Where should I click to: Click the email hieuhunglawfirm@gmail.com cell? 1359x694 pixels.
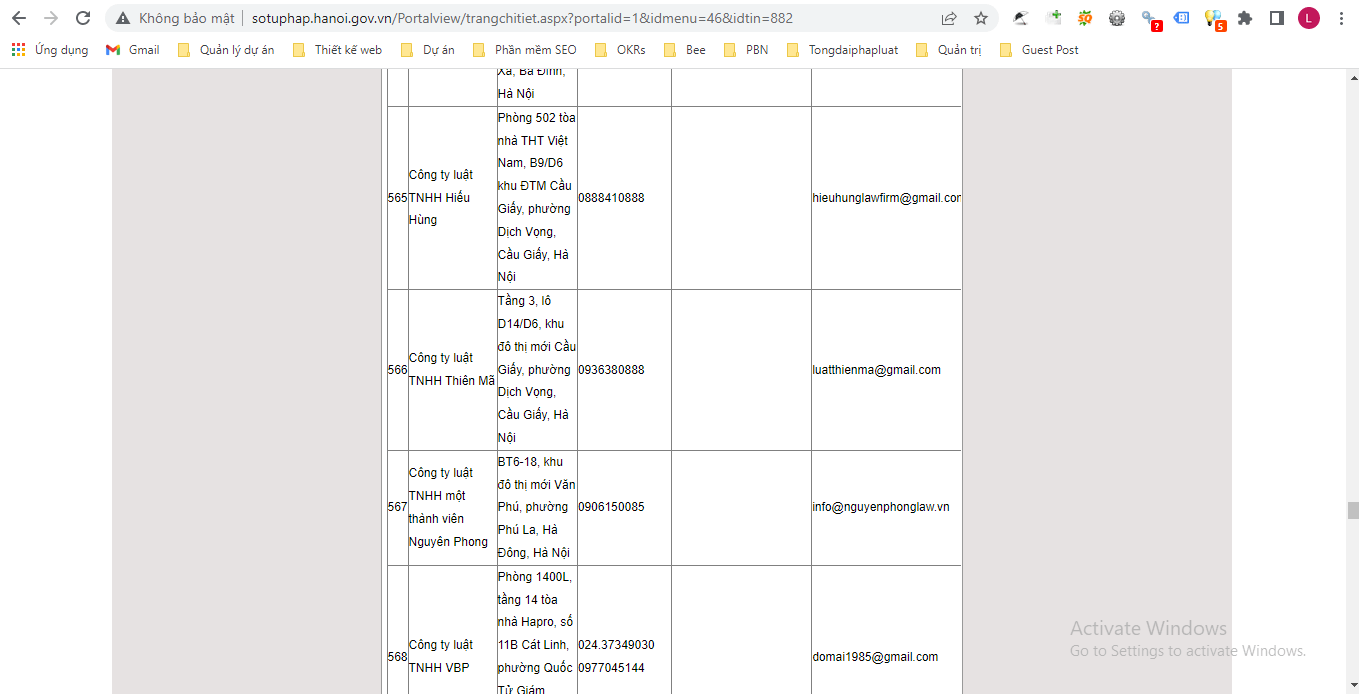point(886,198)
